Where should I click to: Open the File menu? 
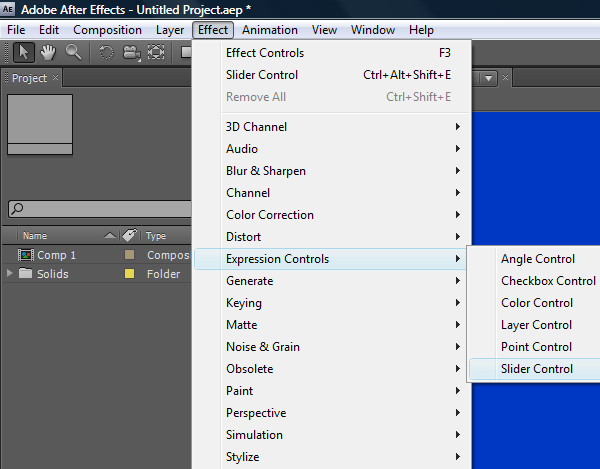click(x=16, y=30)
